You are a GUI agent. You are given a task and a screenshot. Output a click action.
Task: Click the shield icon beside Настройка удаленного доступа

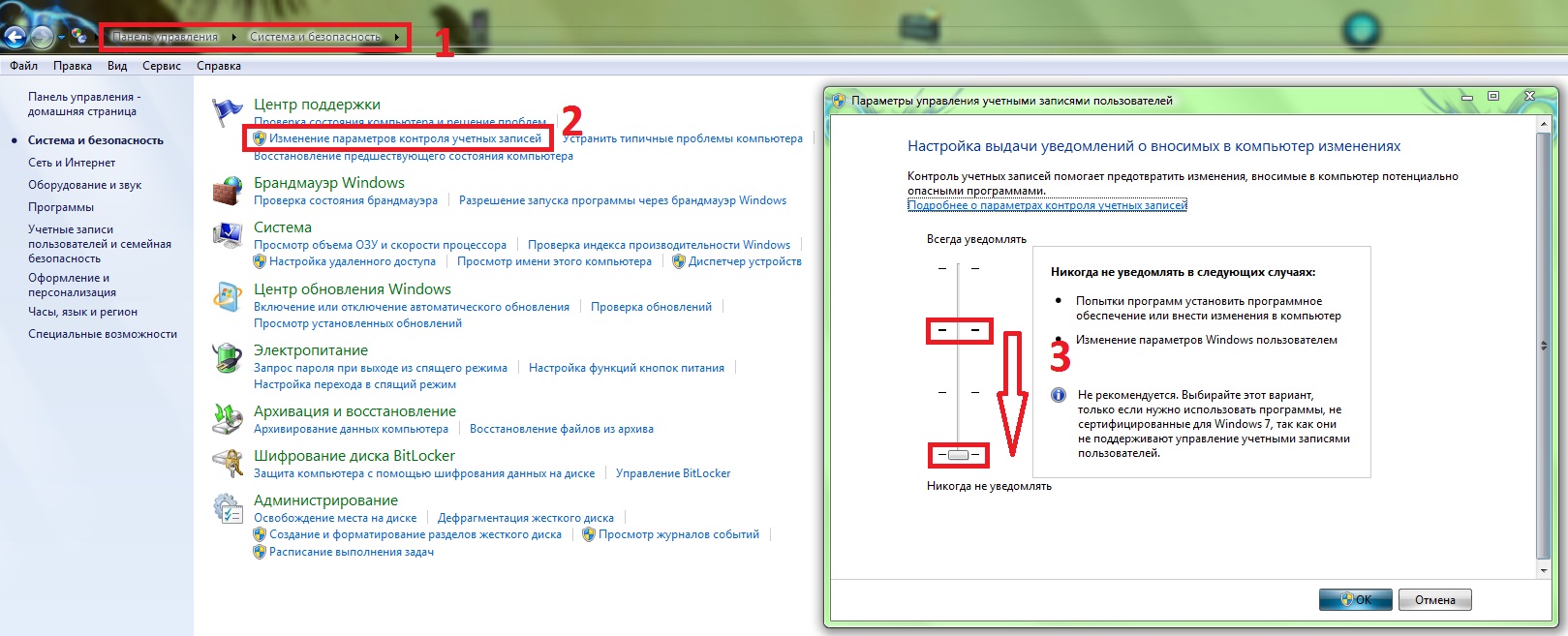(260, 261)
